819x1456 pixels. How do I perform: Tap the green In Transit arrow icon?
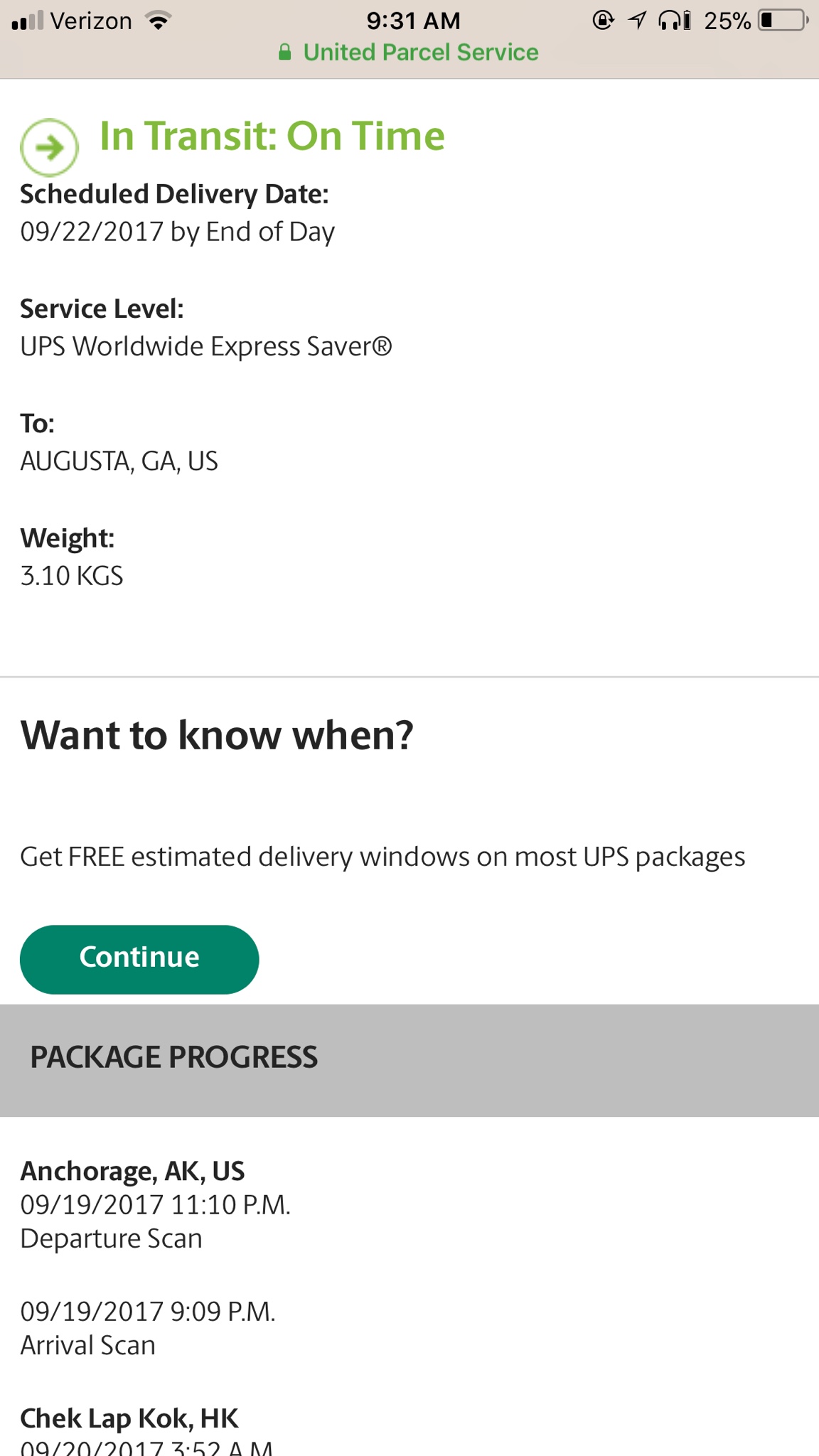pos(49,147)
